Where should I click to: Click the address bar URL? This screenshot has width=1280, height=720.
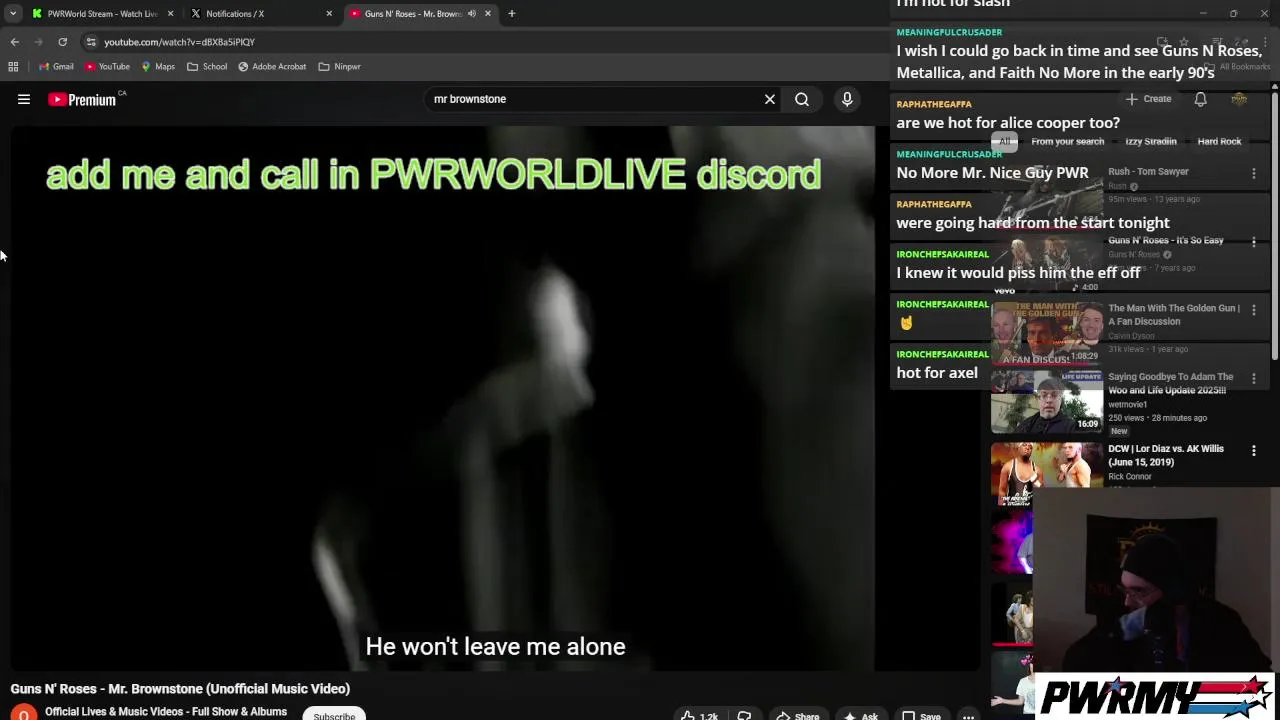(179, 42)
